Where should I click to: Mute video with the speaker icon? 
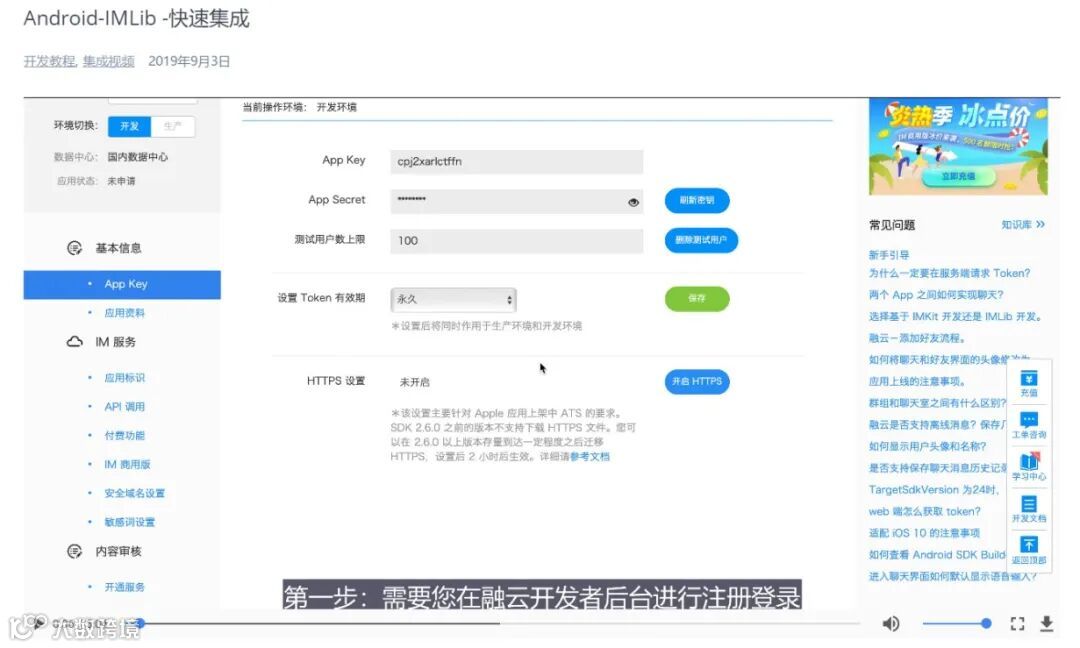coord(891,624)
